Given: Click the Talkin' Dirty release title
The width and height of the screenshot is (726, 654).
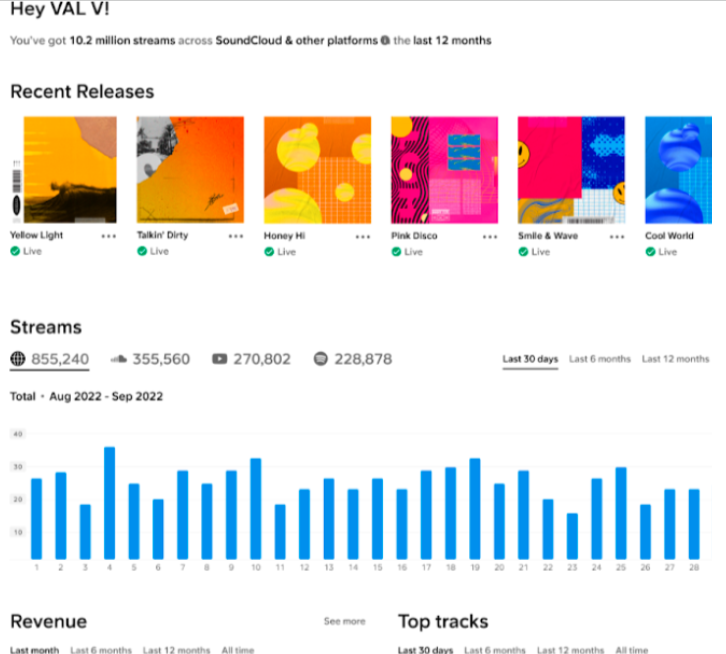Looking at the screenshot, I should (x=163, y=235).
